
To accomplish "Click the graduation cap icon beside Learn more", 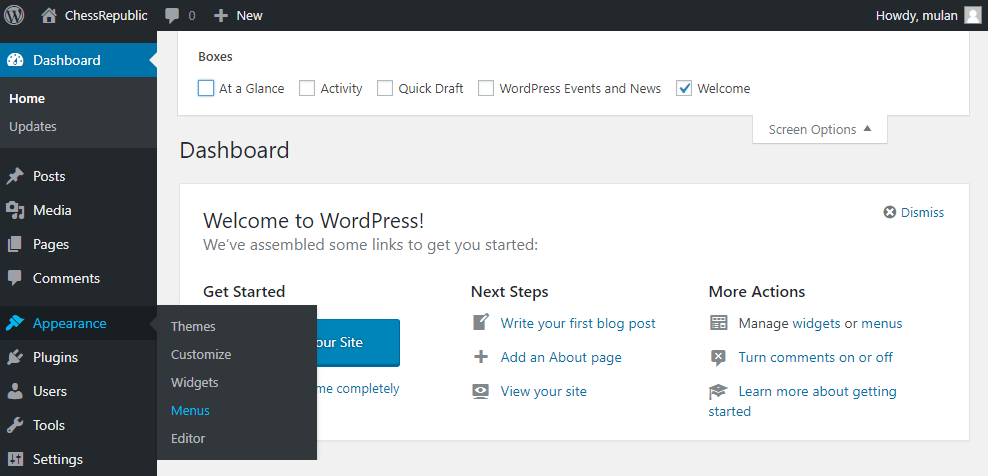I will tap(718, 392).
